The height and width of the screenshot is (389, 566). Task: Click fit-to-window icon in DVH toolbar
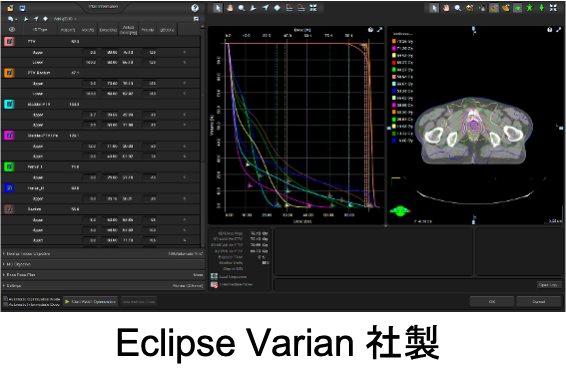click(313, 8)
